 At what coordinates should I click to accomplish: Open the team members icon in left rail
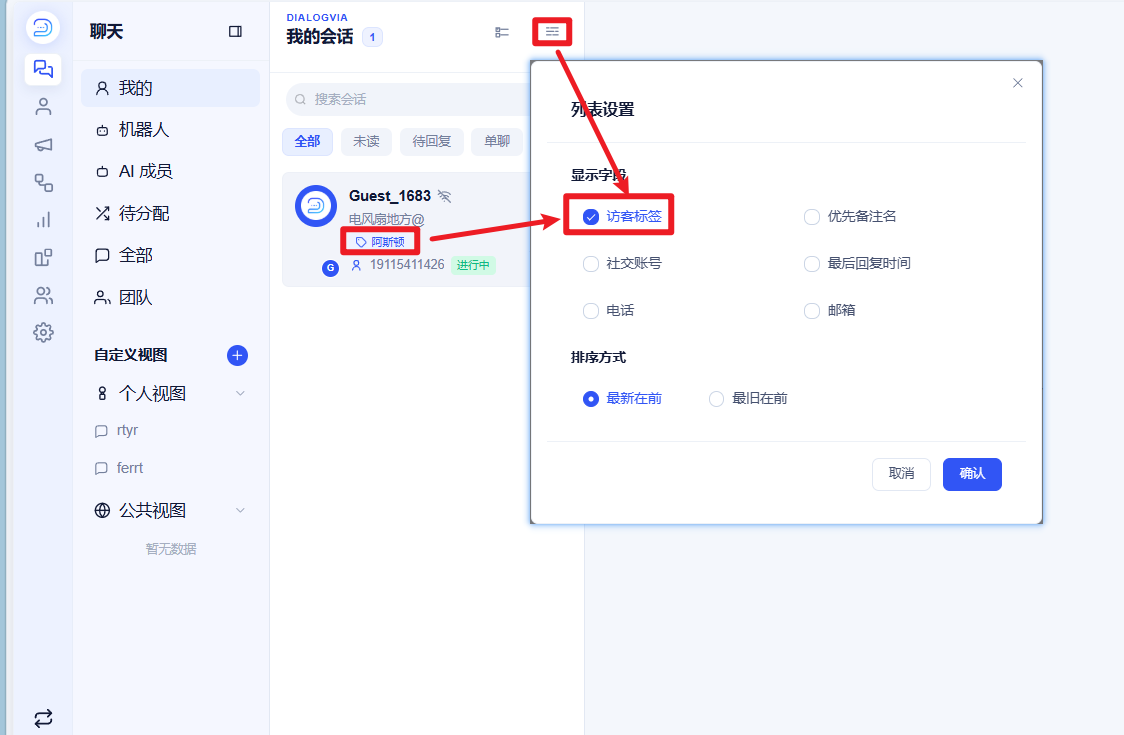tap(43, 295)
